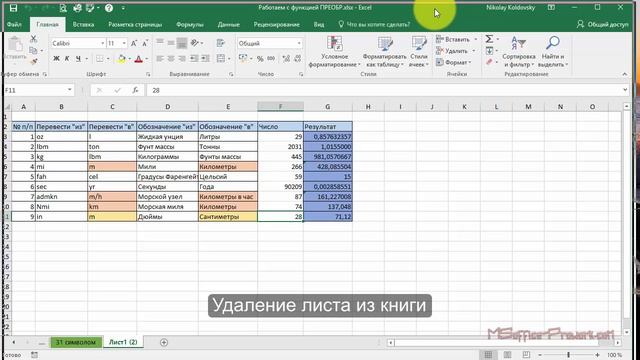Viewport: 640px width, 360px height.
Task: Merge and center cells icon
Action: (220, 59)
